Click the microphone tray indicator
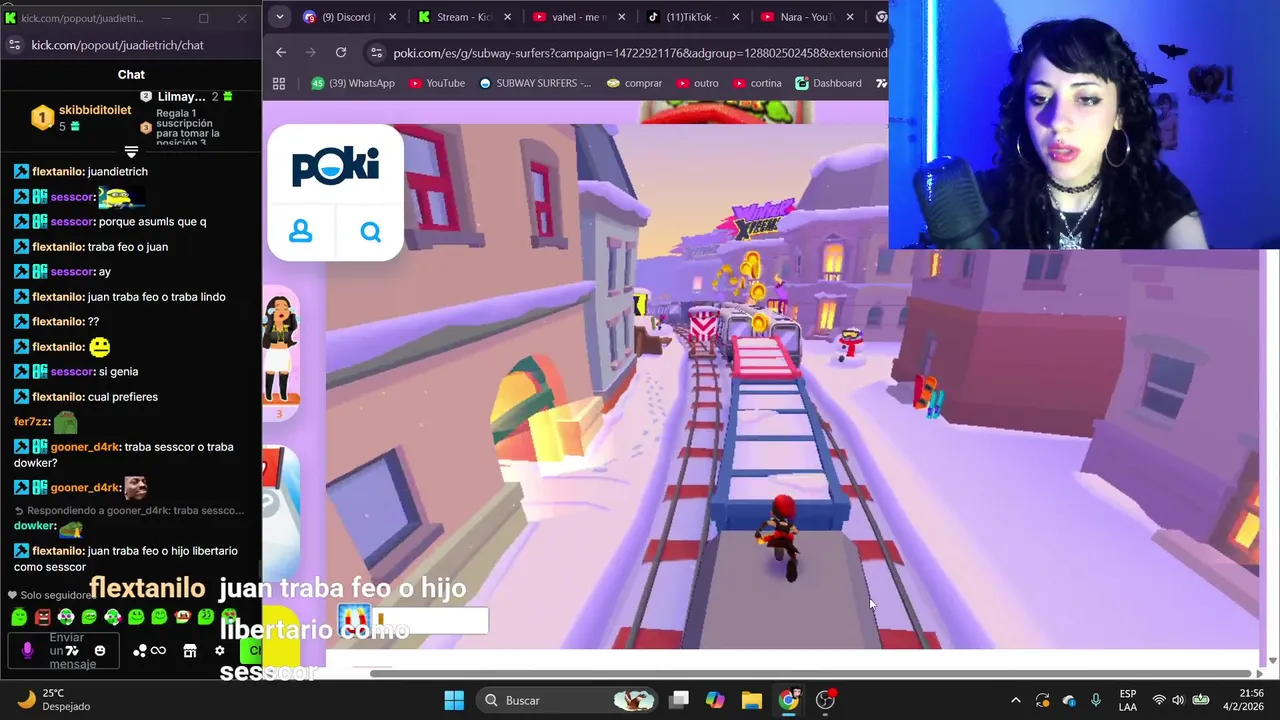 [1096, 700]
